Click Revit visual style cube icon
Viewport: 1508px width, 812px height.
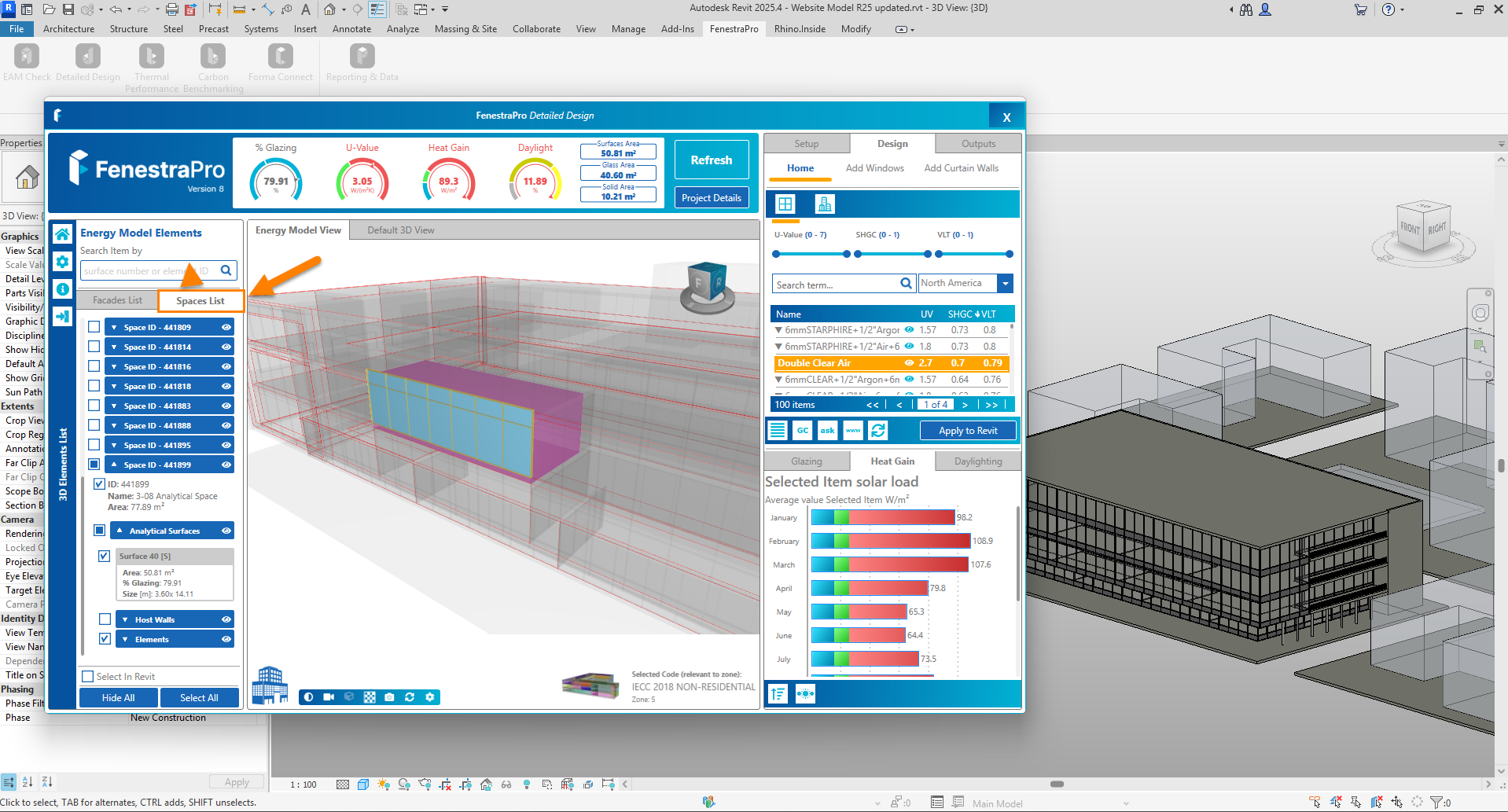[363, 784]
